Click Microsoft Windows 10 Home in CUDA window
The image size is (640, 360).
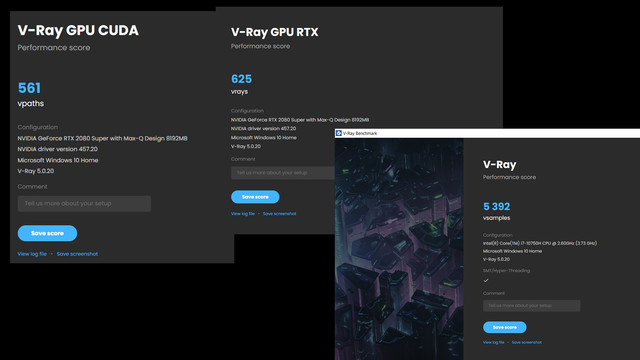58,160
